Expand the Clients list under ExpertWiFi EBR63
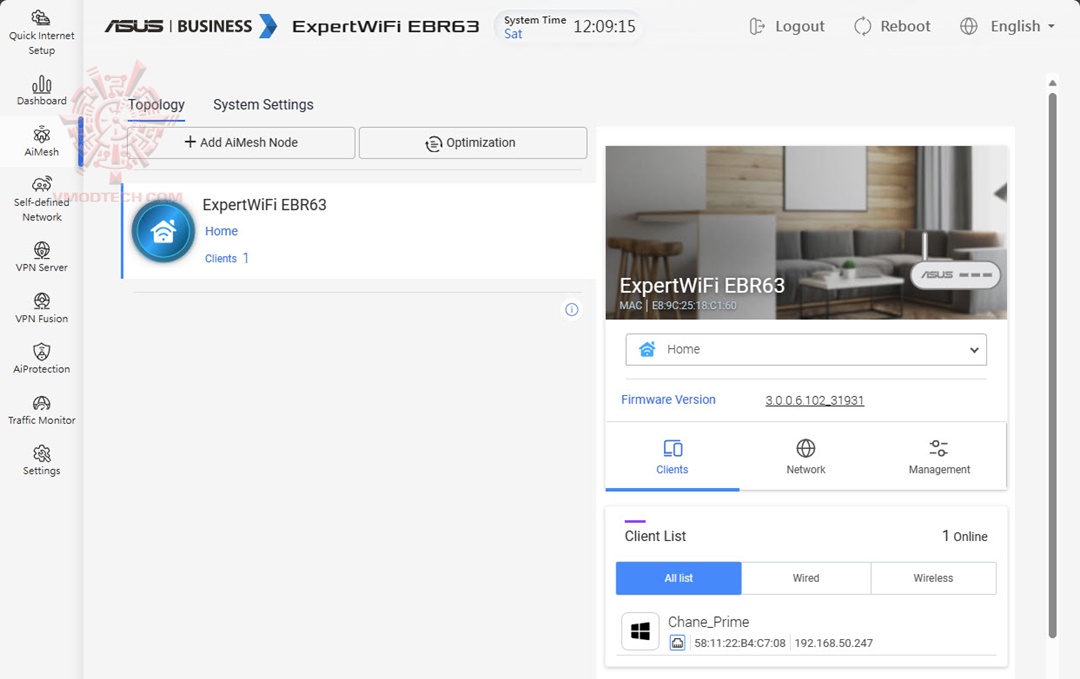 click(x=226, y=258)
